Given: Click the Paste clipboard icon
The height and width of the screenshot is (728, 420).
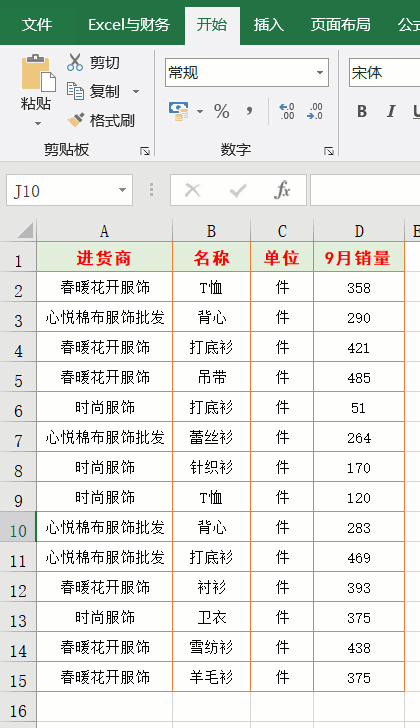Looking at the screenshot, I should click(37, 73).
